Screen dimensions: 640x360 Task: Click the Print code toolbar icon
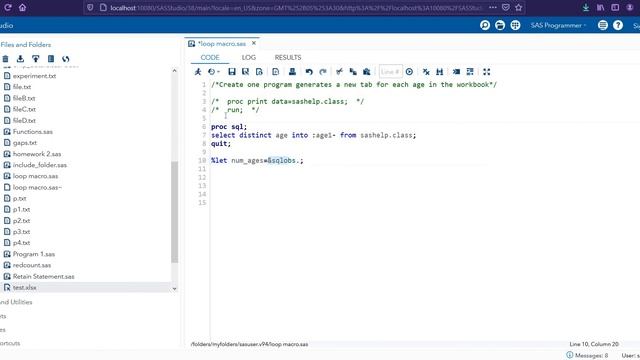coord(292,72)
